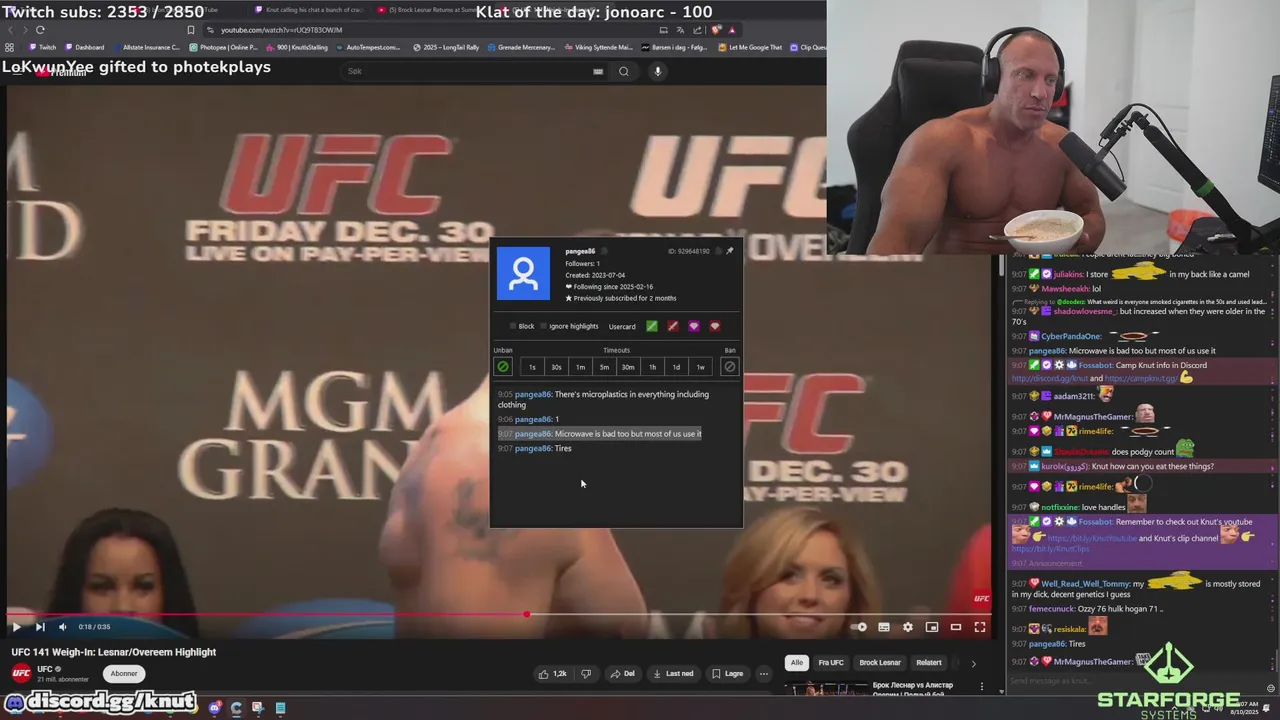1280x720 pixels.
Task: Enter fullscreen on the video
Action: pyautogui.click(x=980, y=627)
